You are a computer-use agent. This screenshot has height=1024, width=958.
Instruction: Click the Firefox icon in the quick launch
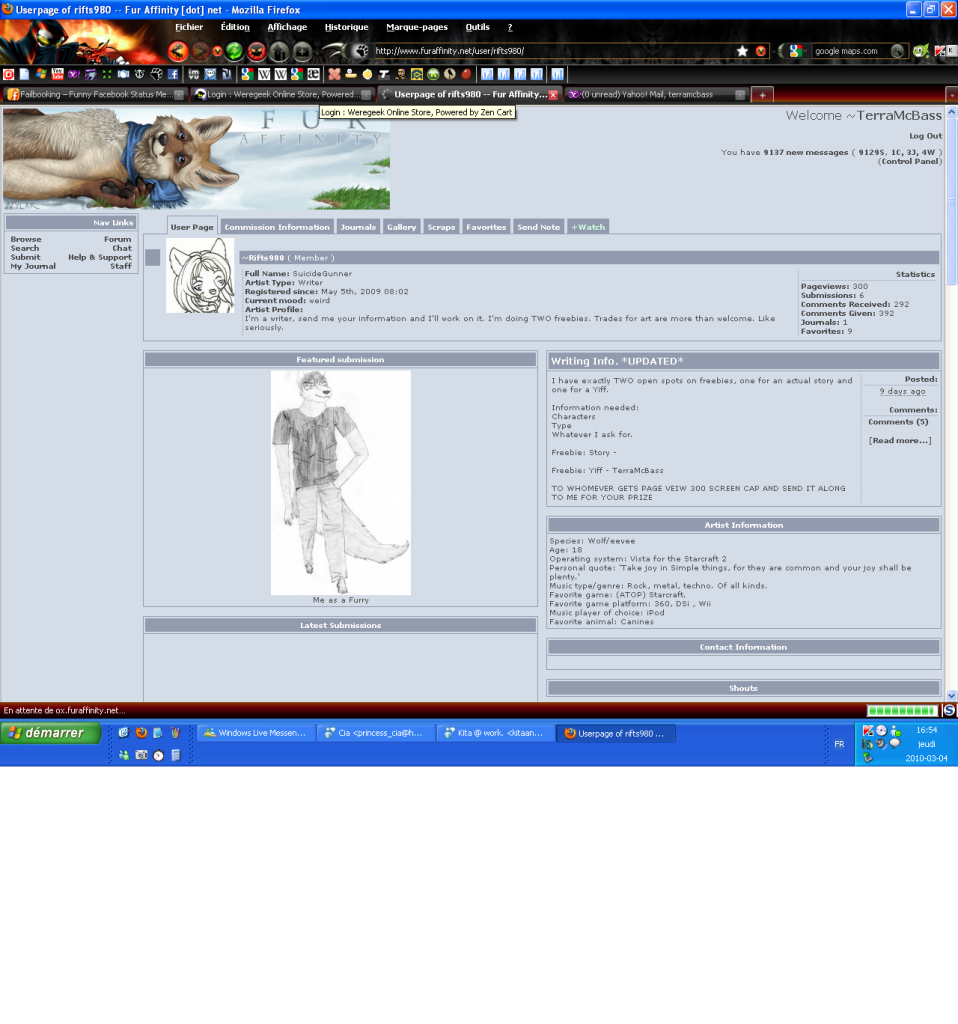coord(141,733)
